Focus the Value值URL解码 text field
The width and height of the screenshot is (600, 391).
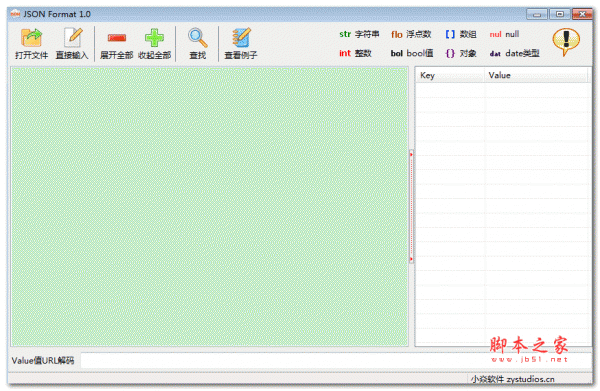pos(336,360)
